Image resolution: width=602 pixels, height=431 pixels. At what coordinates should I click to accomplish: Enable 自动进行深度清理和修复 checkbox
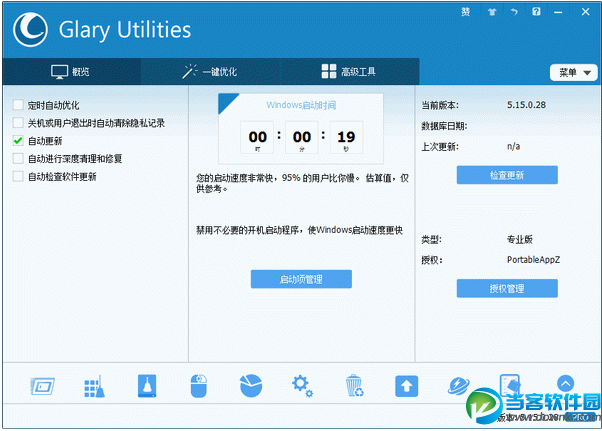click(x=18, y=159)
